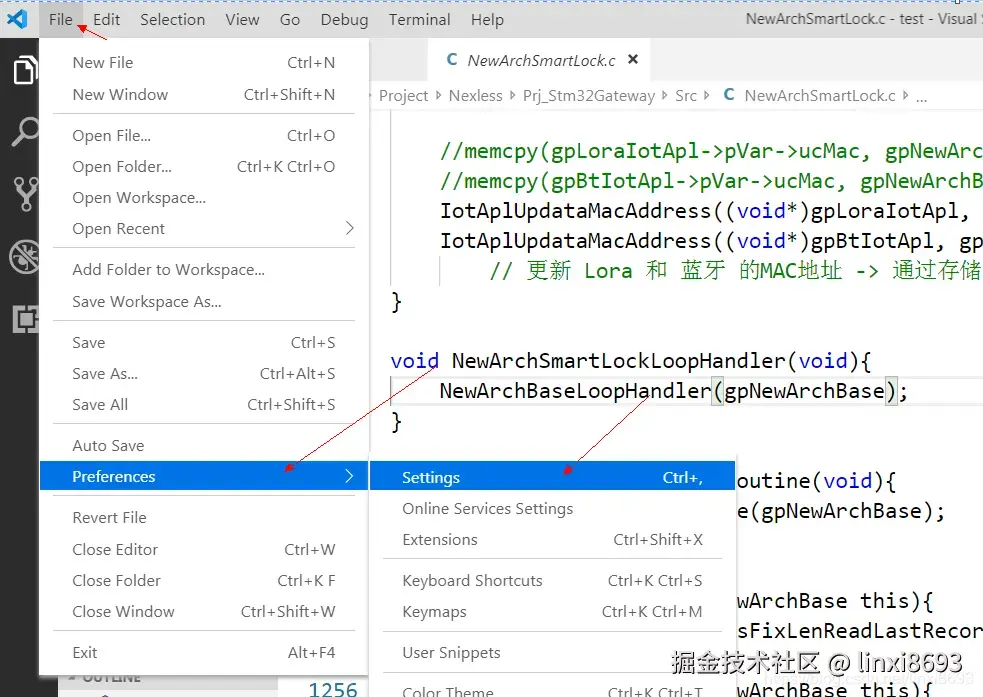Click the C file icon on editor tab
Viewport: 983px width, 697px height.
451,60
